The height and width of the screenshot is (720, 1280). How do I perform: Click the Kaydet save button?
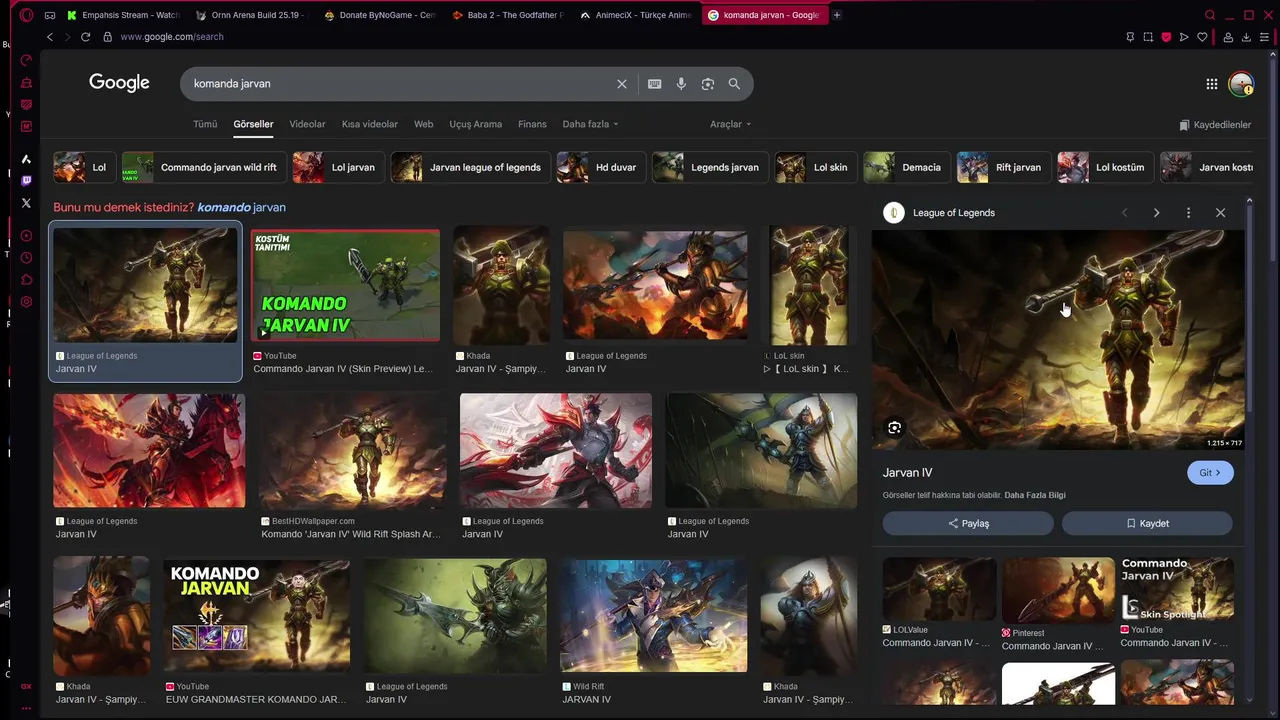[x=1147, y=523]
